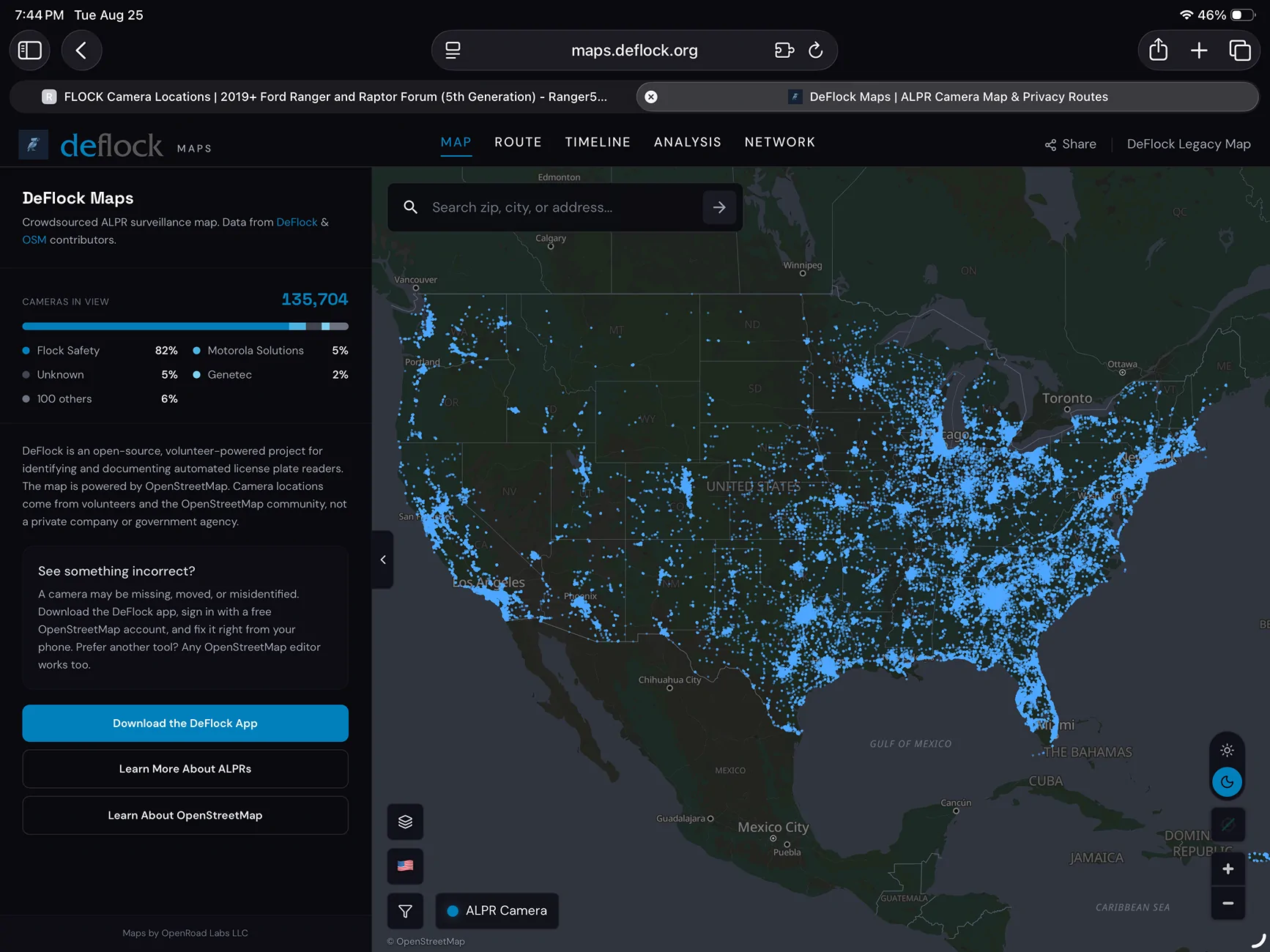The height and width of the screenshot is (952, 1270).
Task: Click the Maps by OpenRoad Labs LLC footer
Action: [185, 933]
